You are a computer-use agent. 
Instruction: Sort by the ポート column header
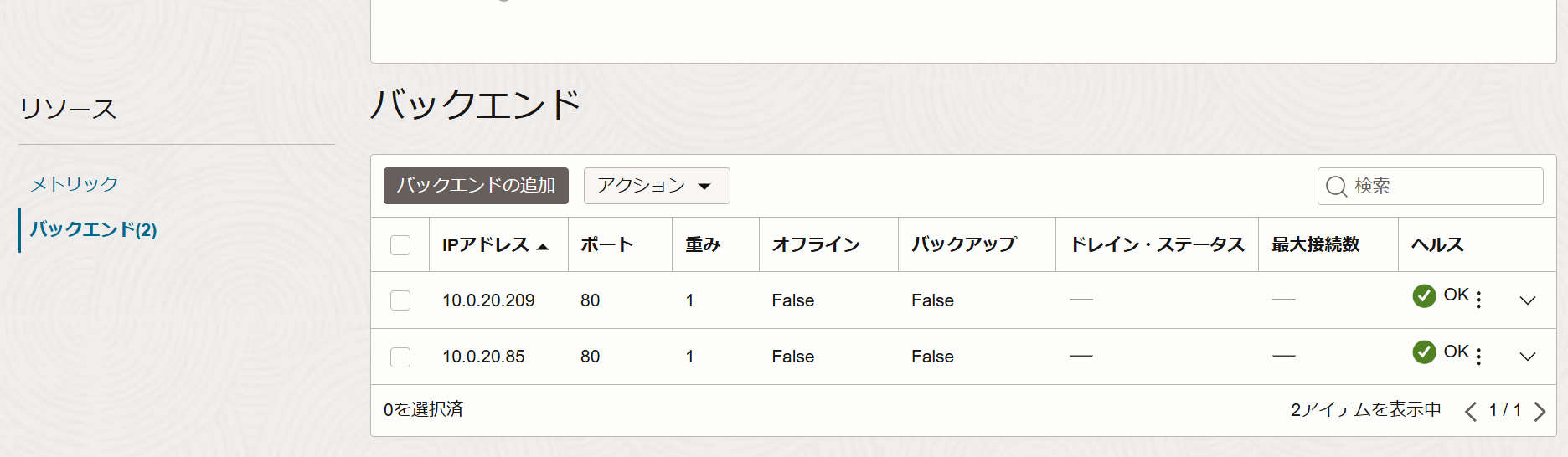click(x=606, y=244)
